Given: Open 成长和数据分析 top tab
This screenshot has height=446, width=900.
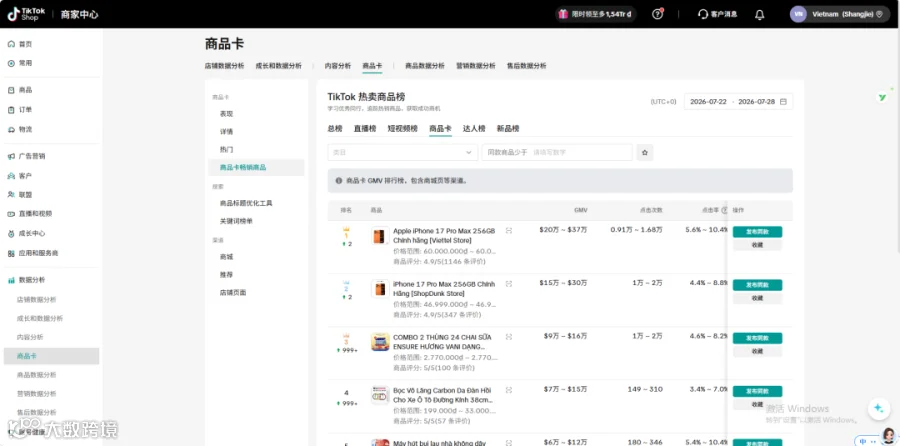Looking at the screenshot, I should 278,66.
